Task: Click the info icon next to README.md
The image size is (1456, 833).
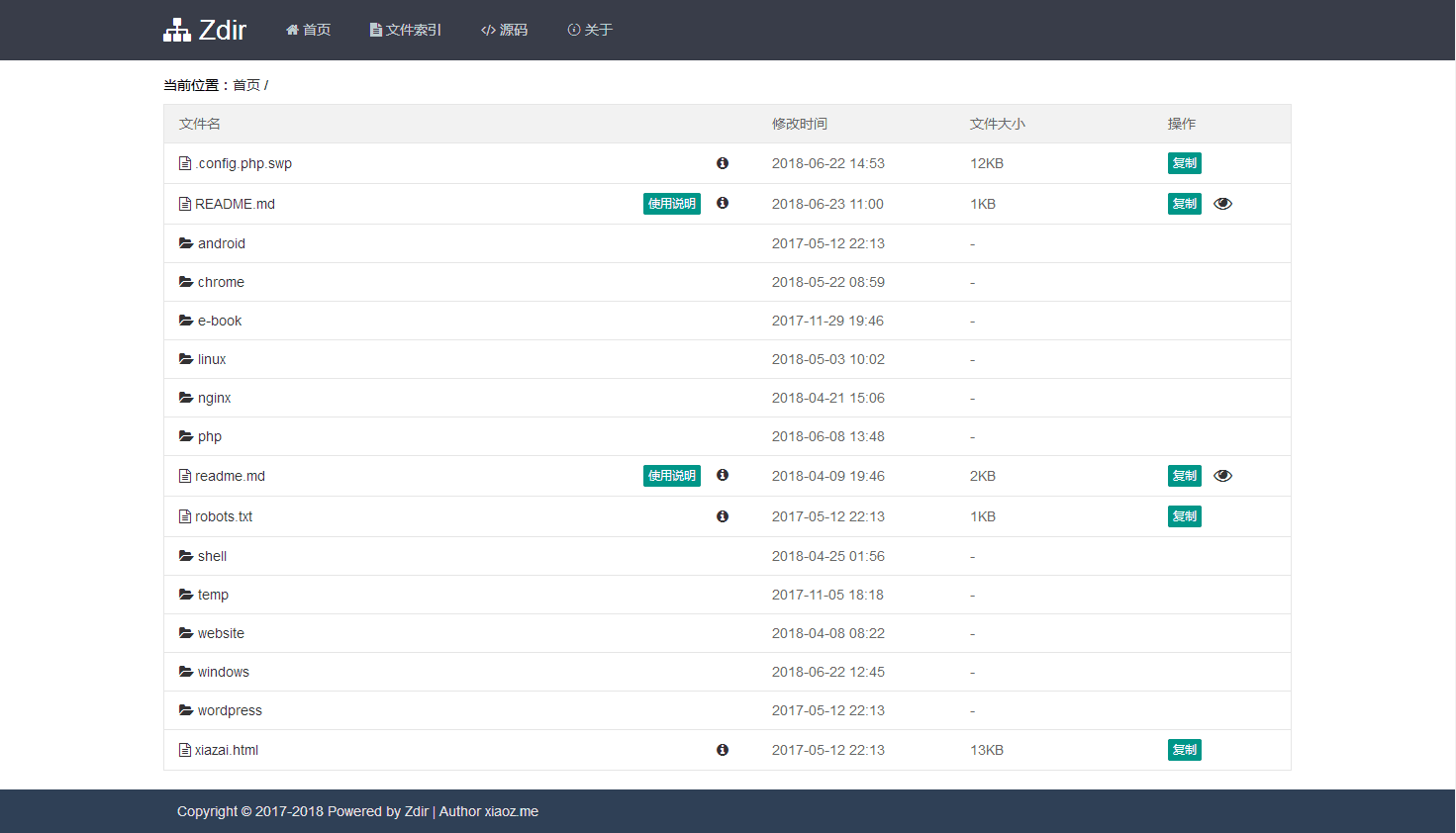Action: 723,203
